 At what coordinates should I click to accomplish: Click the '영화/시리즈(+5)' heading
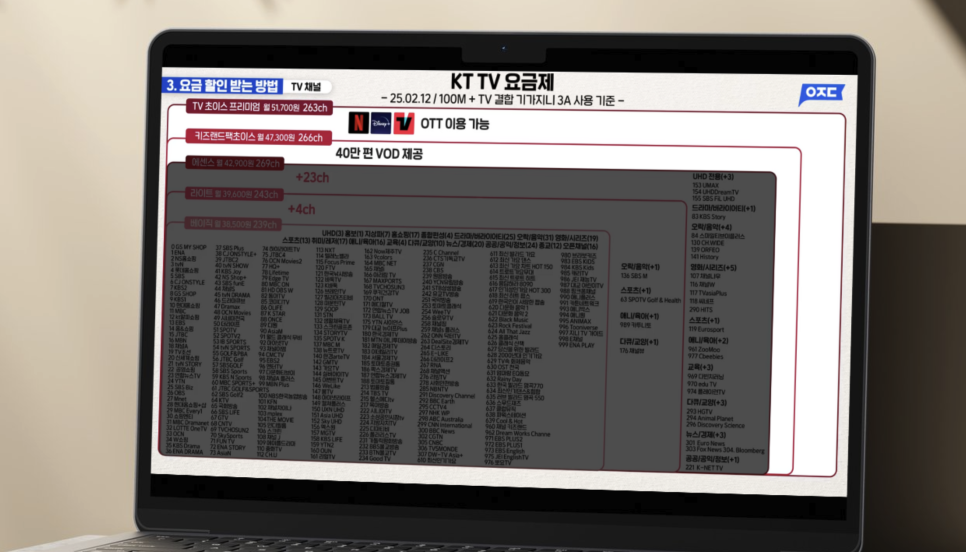[x=713, y=268]
